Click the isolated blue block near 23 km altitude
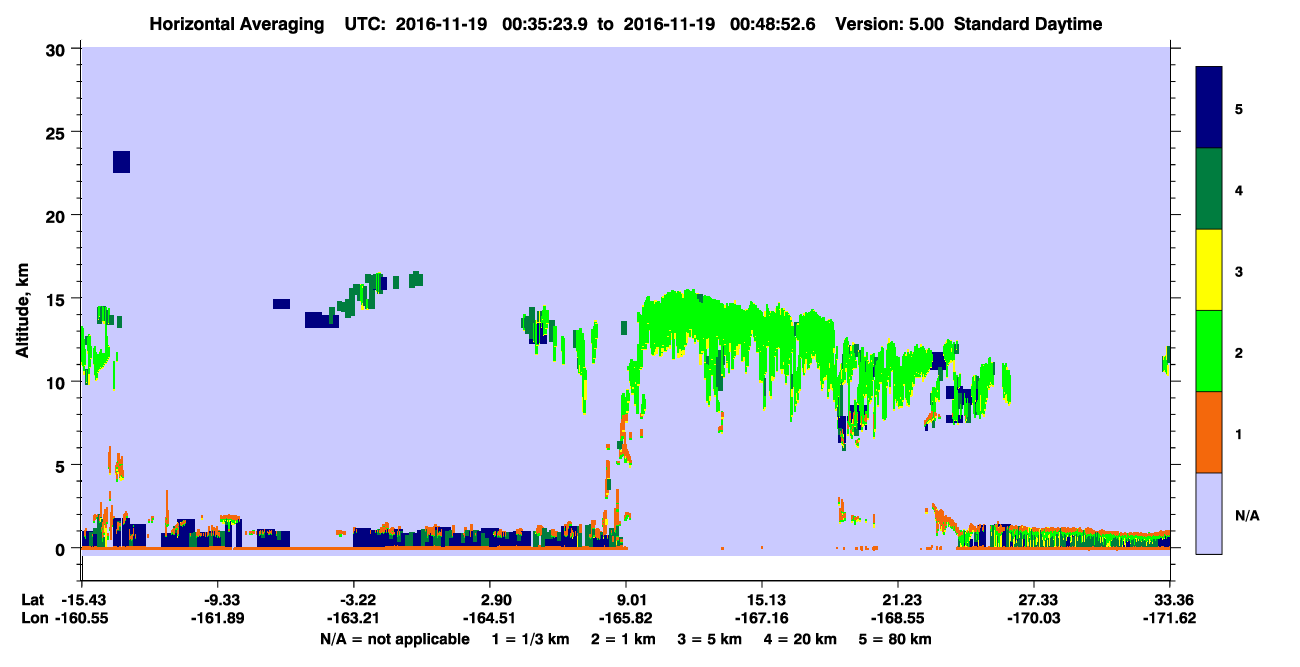 tap(121, 162)
